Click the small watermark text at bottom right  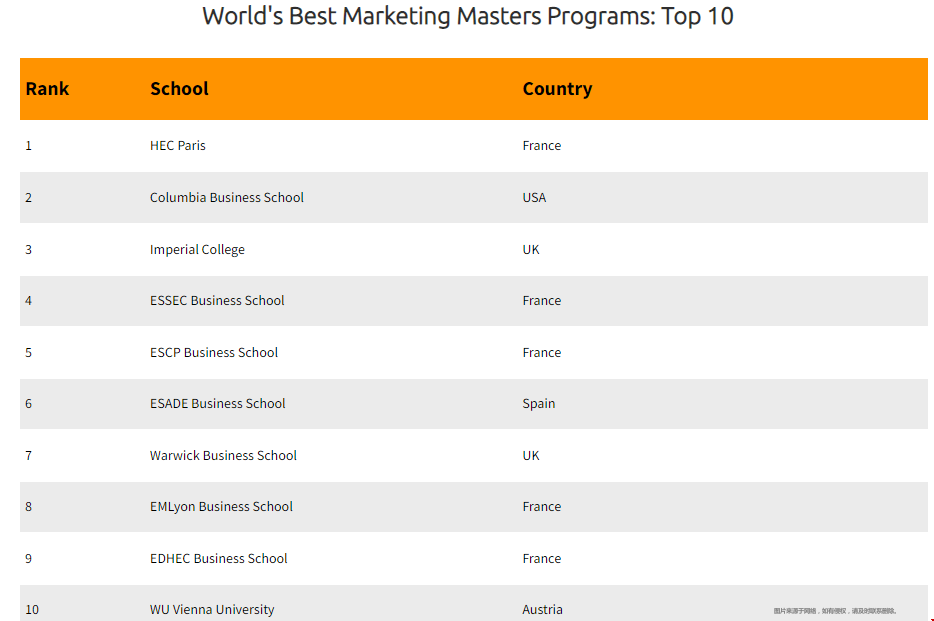(835, 611)
